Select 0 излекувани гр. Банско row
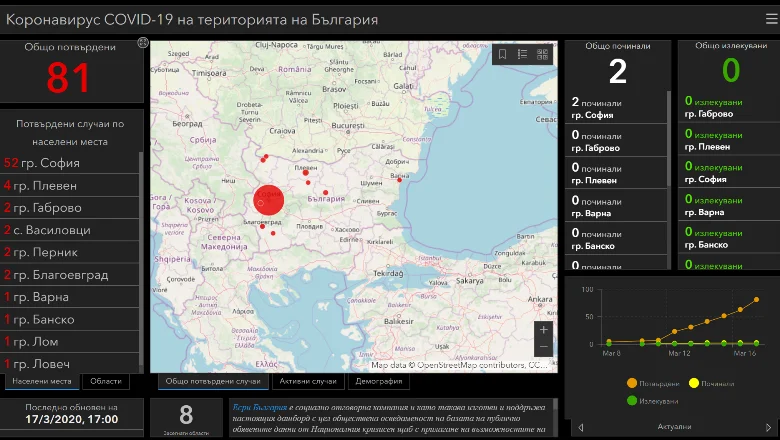Screen dimensions: 780x440 729,238
